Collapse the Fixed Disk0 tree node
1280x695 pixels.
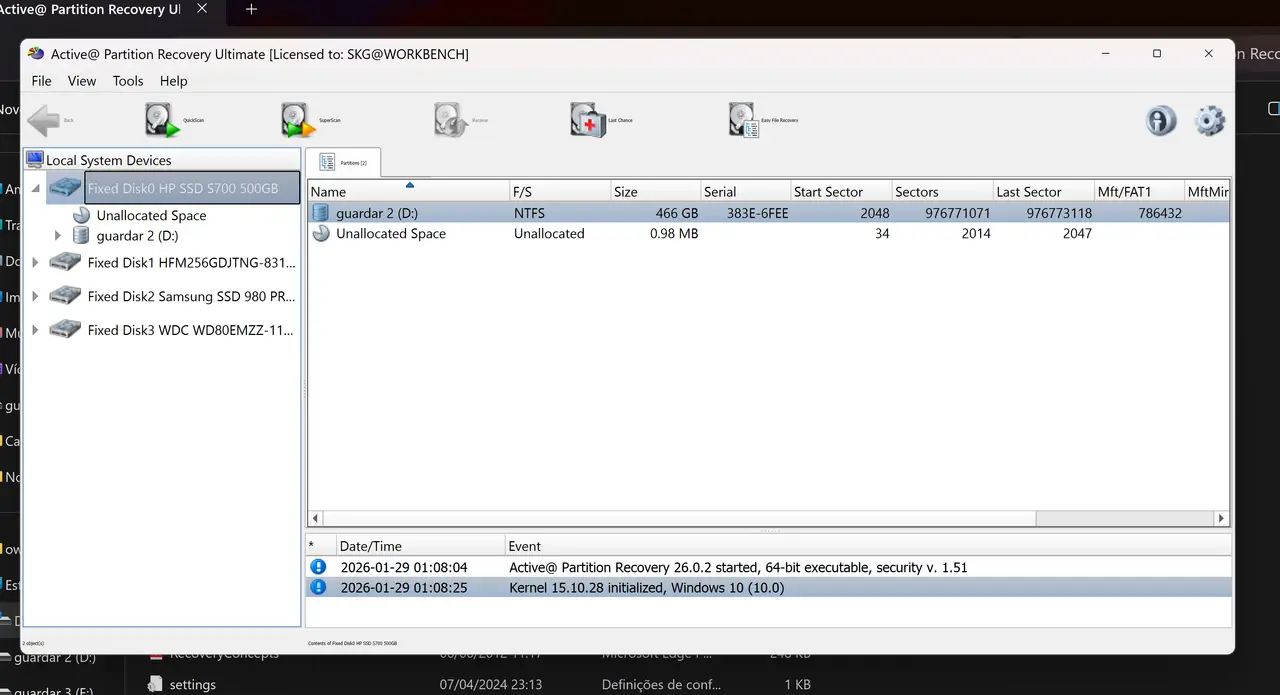(36, 188)
